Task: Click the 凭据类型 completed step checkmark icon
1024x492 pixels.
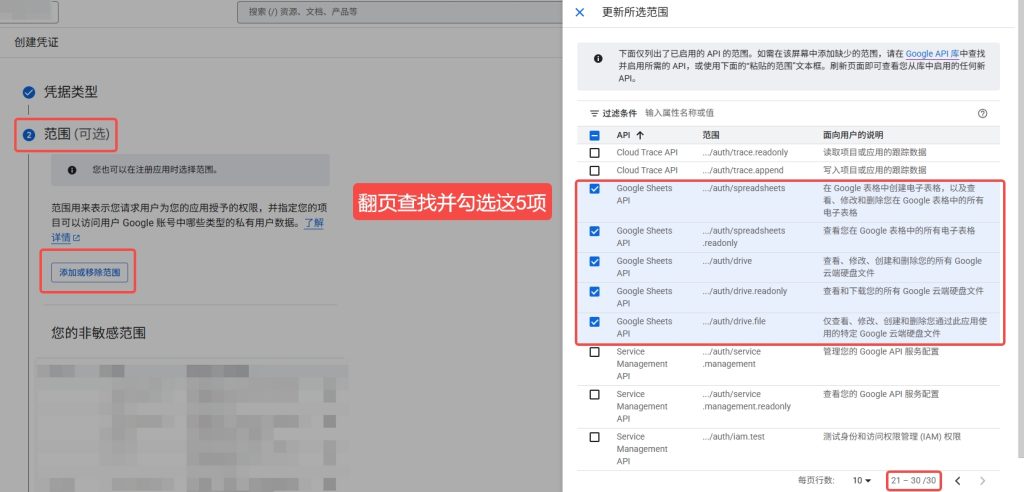Action: [x=29, y=92]
